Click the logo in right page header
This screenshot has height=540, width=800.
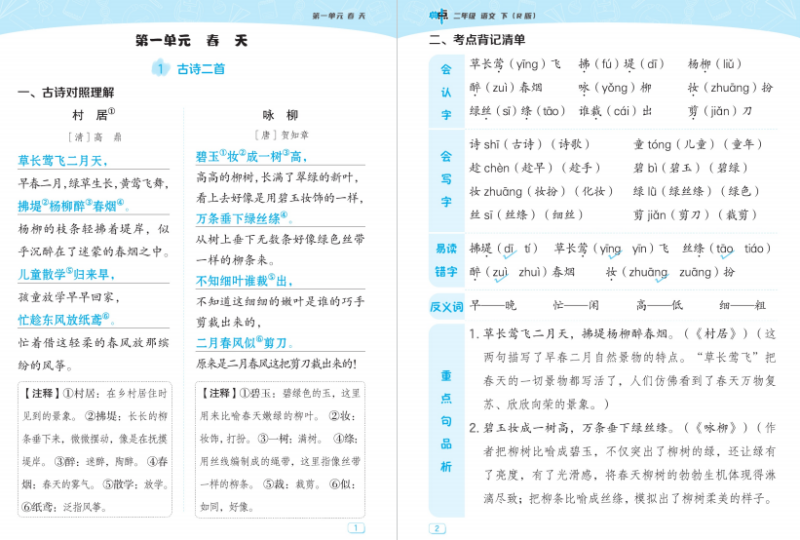[438, 14]
